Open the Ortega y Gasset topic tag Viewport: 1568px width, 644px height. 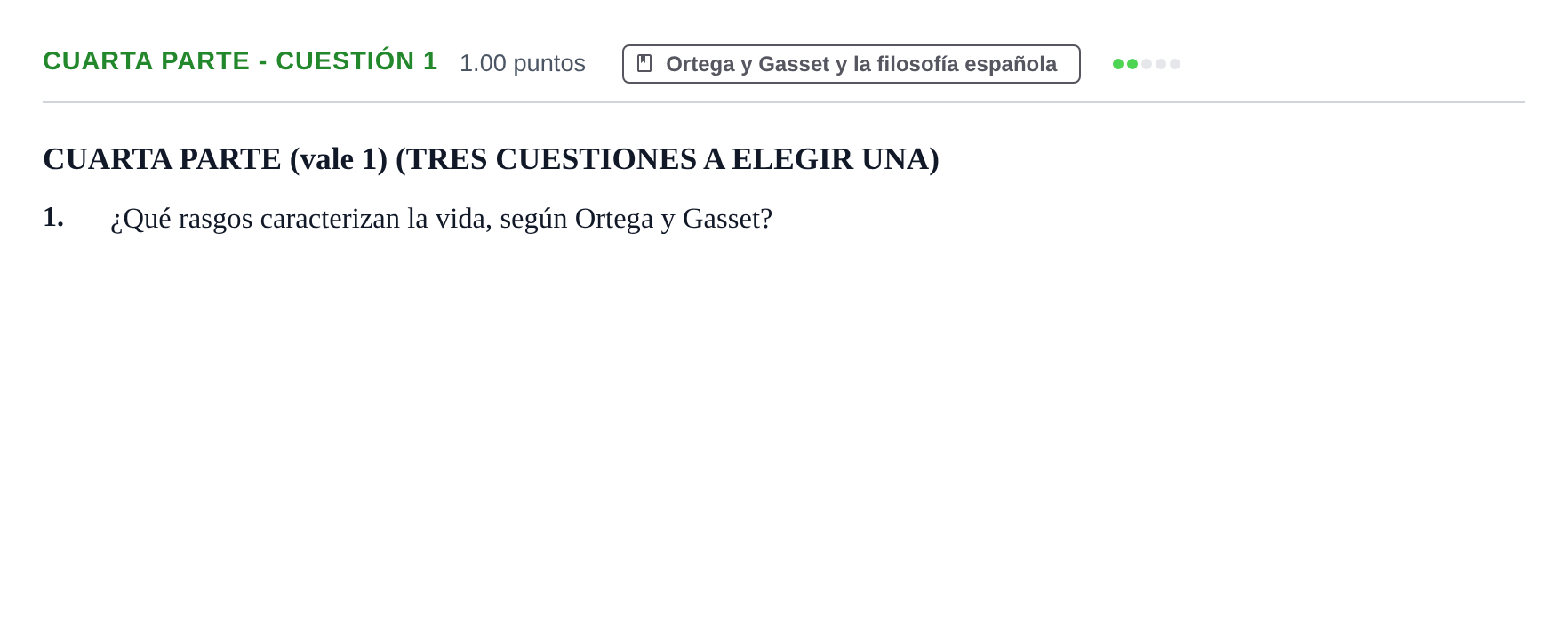coord(852,64)
